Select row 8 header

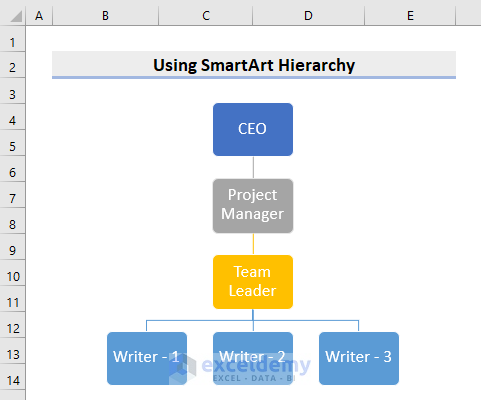[13, 221]
